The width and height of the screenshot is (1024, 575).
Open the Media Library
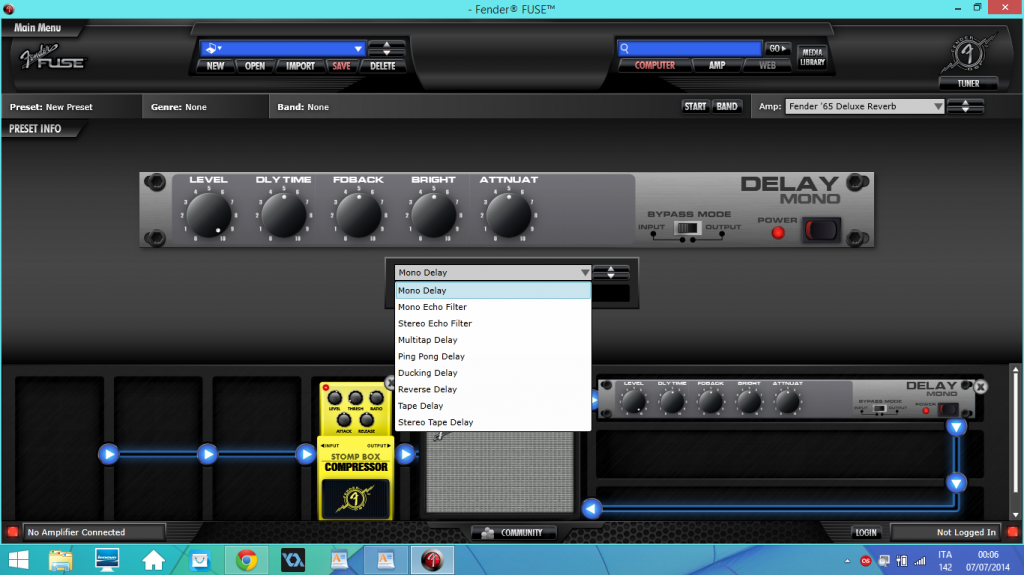pyautogui.click(x=812, y=57)
